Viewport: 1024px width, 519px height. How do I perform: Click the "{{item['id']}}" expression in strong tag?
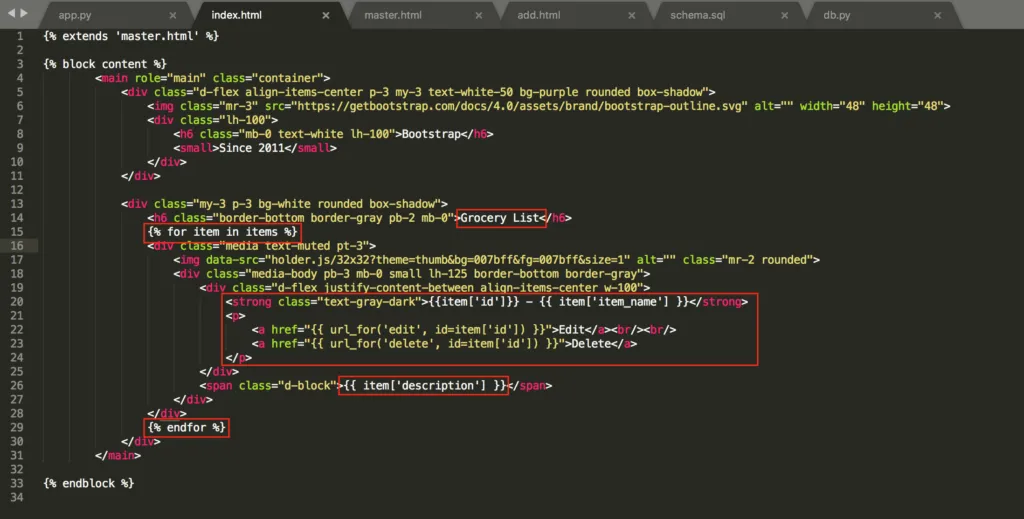(473, 302)
